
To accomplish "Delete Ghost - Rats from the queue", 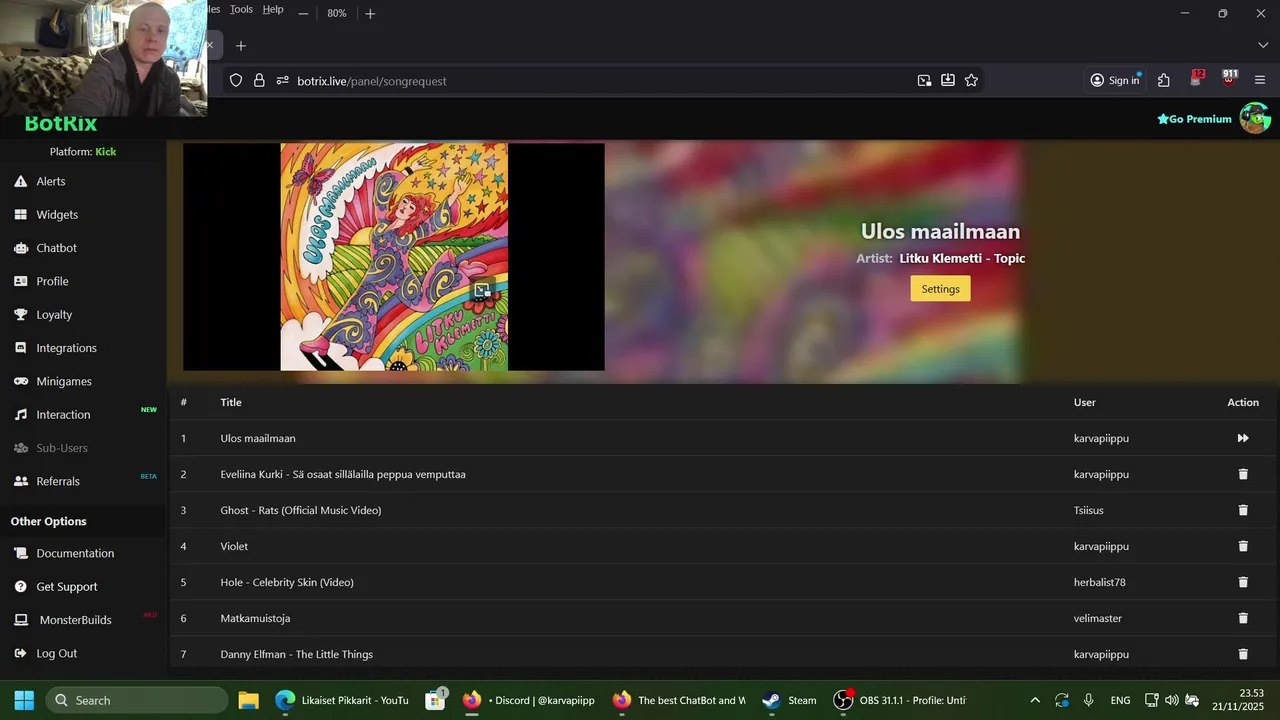I will click(1243, 510).
